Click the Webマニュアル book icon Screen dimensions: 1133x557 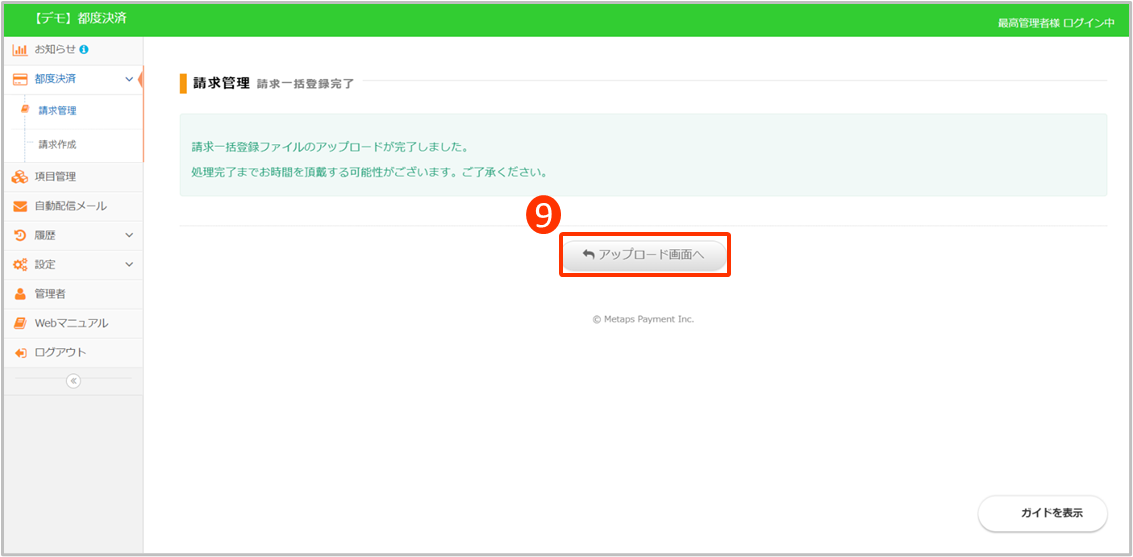20,323
